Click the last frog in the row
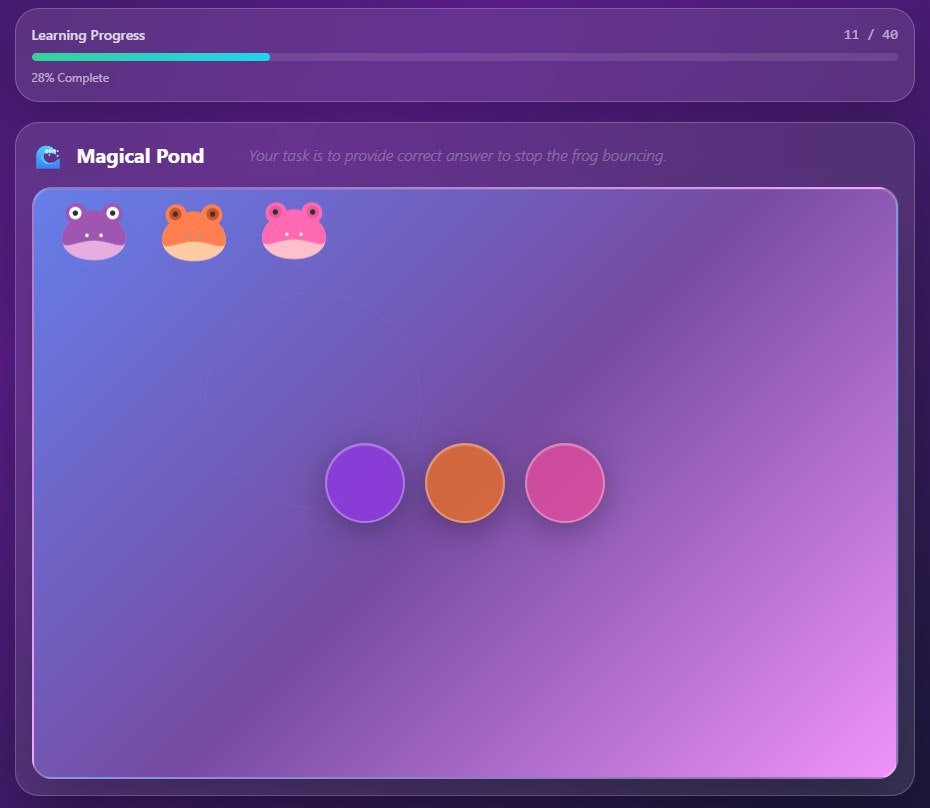Viewport: 930px width, 808px height. pyautogui.click(x=293, y=230)
